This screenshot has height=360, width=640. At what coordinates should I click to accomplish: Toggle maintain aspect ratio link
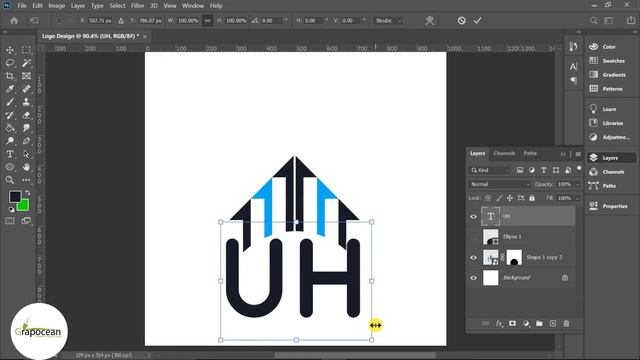tap(207, 20)
